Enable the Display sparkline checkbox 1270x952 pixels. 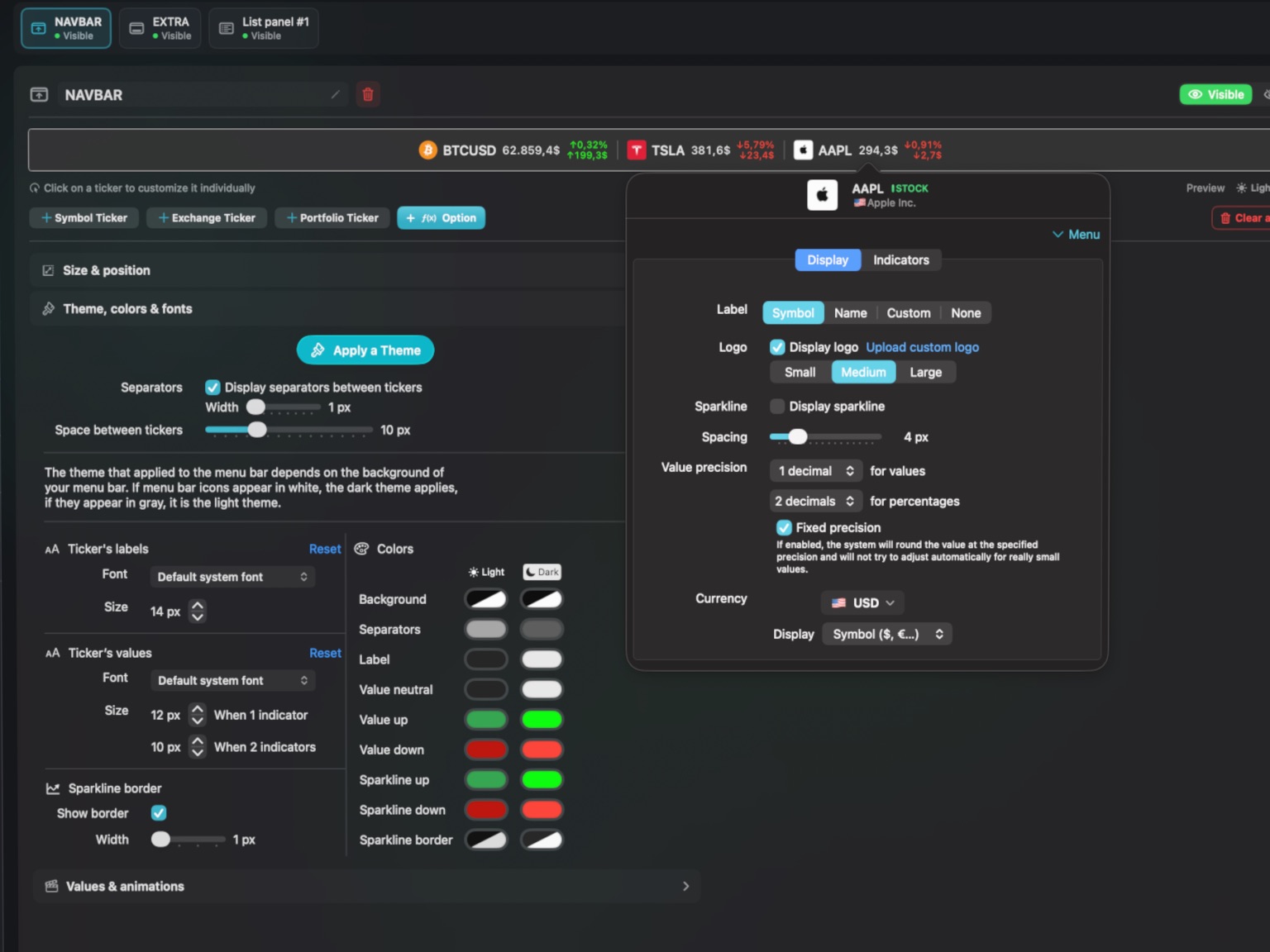pos(777,407)
